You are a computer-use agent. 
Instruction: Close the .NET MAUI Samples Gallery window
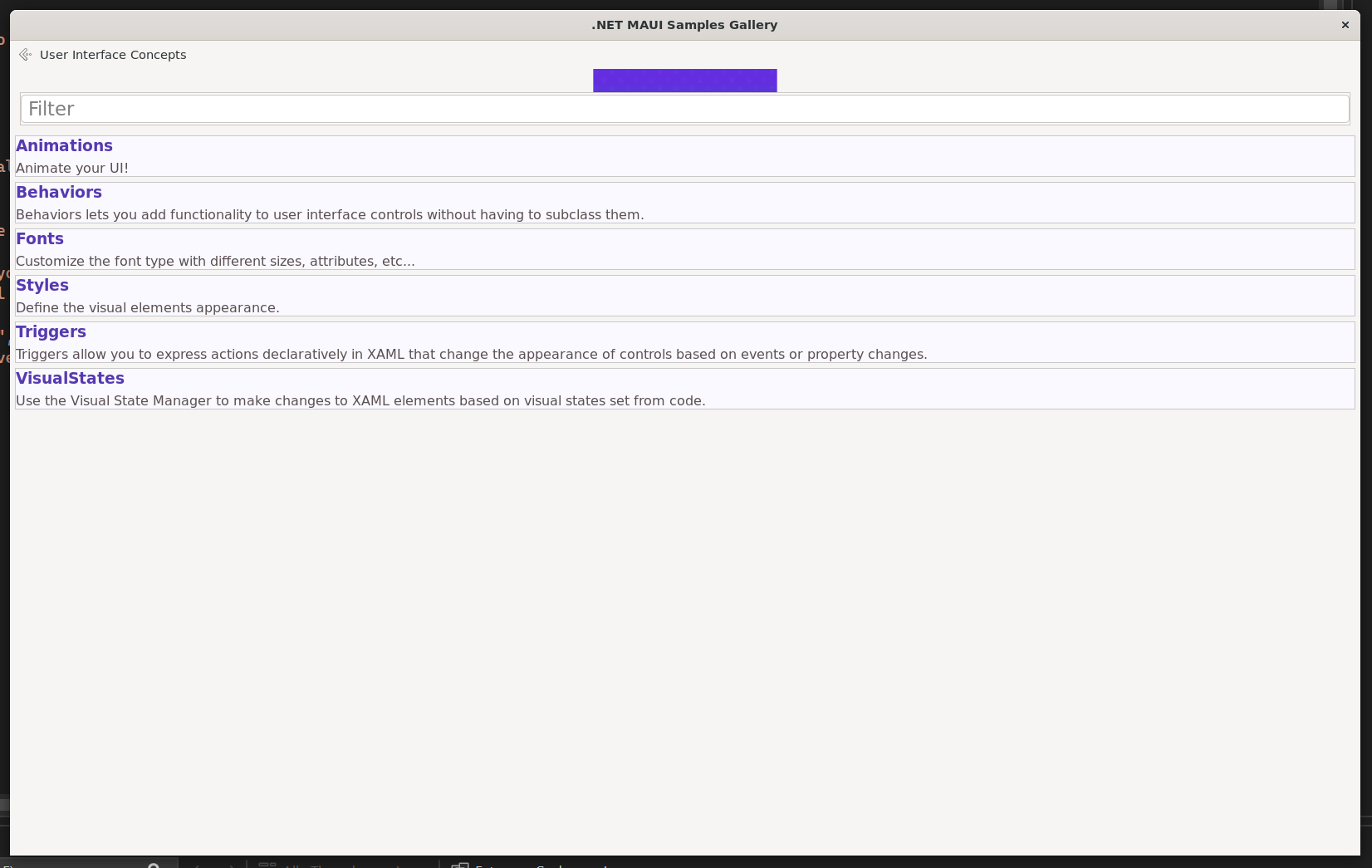point(1345,25)
